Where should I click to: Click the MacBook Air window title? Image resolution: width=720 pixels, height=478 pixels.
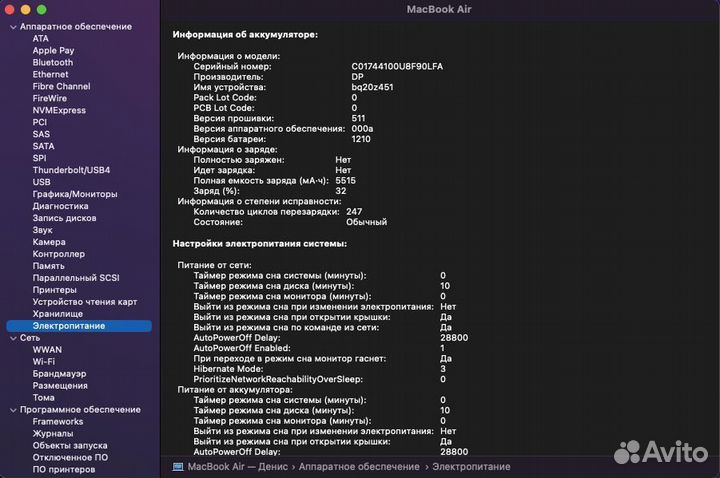tap(439, 9)
